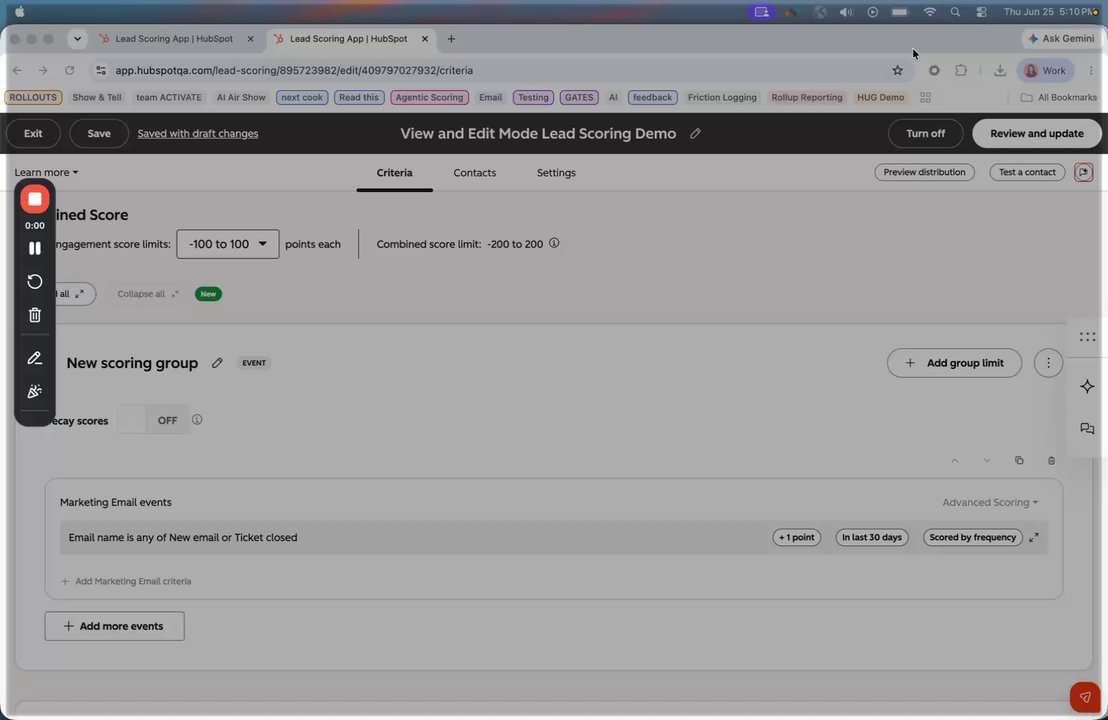Switch to the Criteria tab
This screenshot has height=720, width=1108.
click(x=394, y=172)
